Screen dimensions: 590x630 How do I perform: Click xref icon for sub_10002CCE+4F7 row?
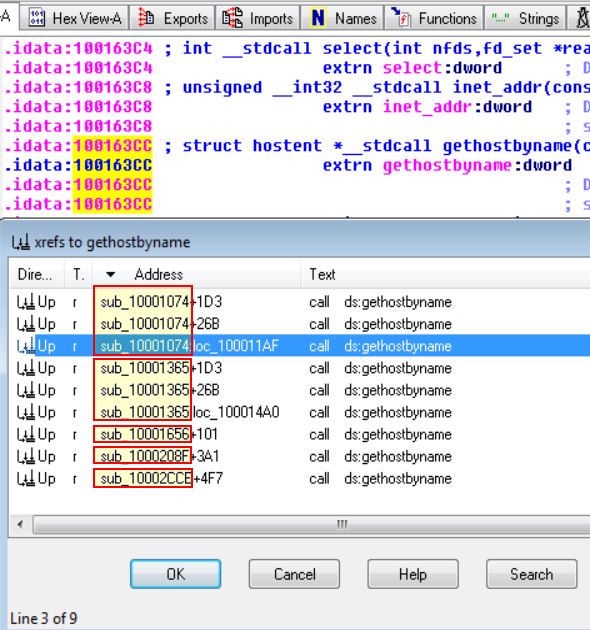[x=25, y=479]
